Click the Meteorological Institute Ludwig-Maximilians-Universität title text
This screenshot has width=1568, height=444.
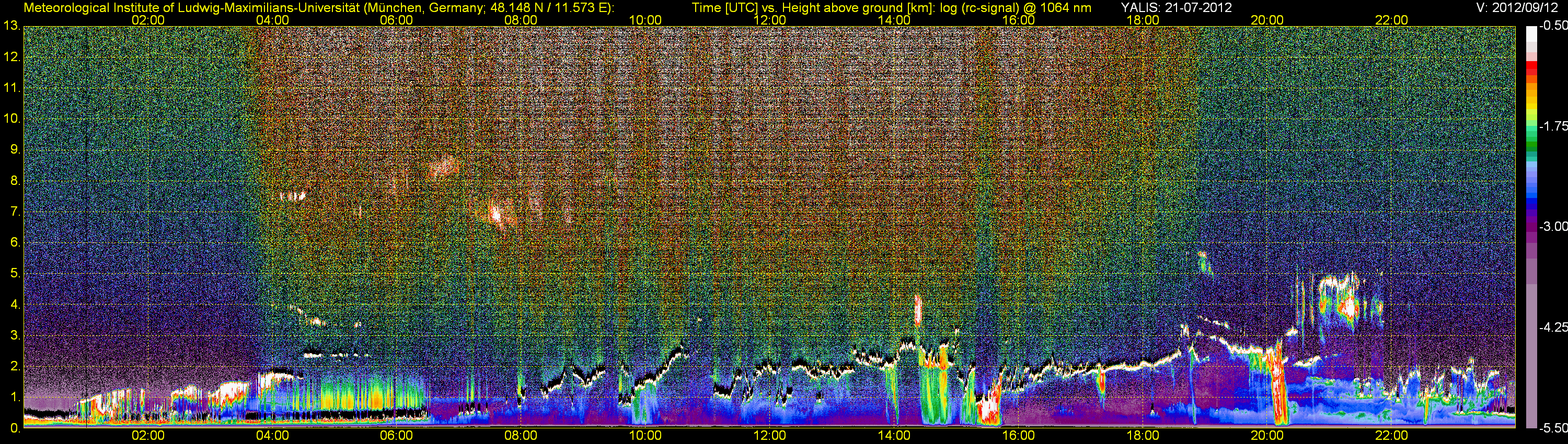[318, 8]
